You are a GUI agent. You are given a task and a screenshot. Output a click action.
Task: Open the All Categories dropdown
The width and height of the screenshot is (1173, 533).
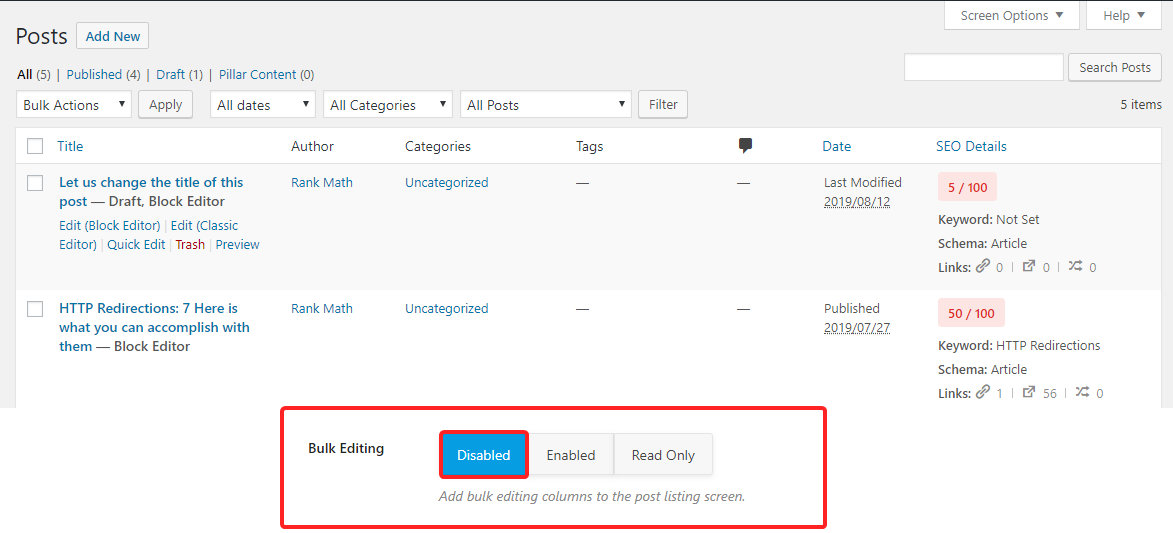[x=386, y=105]
